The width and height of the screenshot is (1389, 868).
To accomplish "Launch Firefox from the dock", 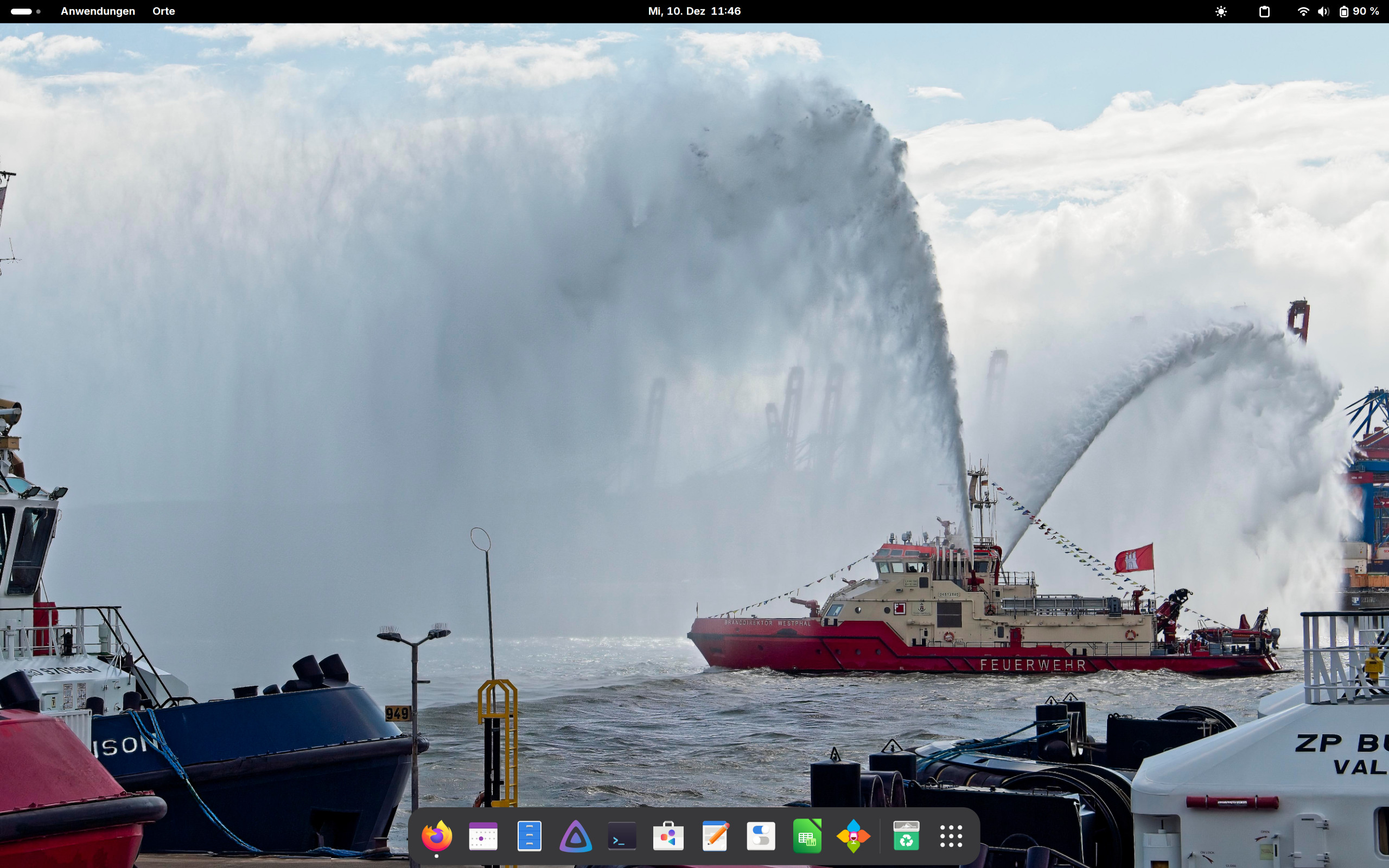I will click(436, 837).
